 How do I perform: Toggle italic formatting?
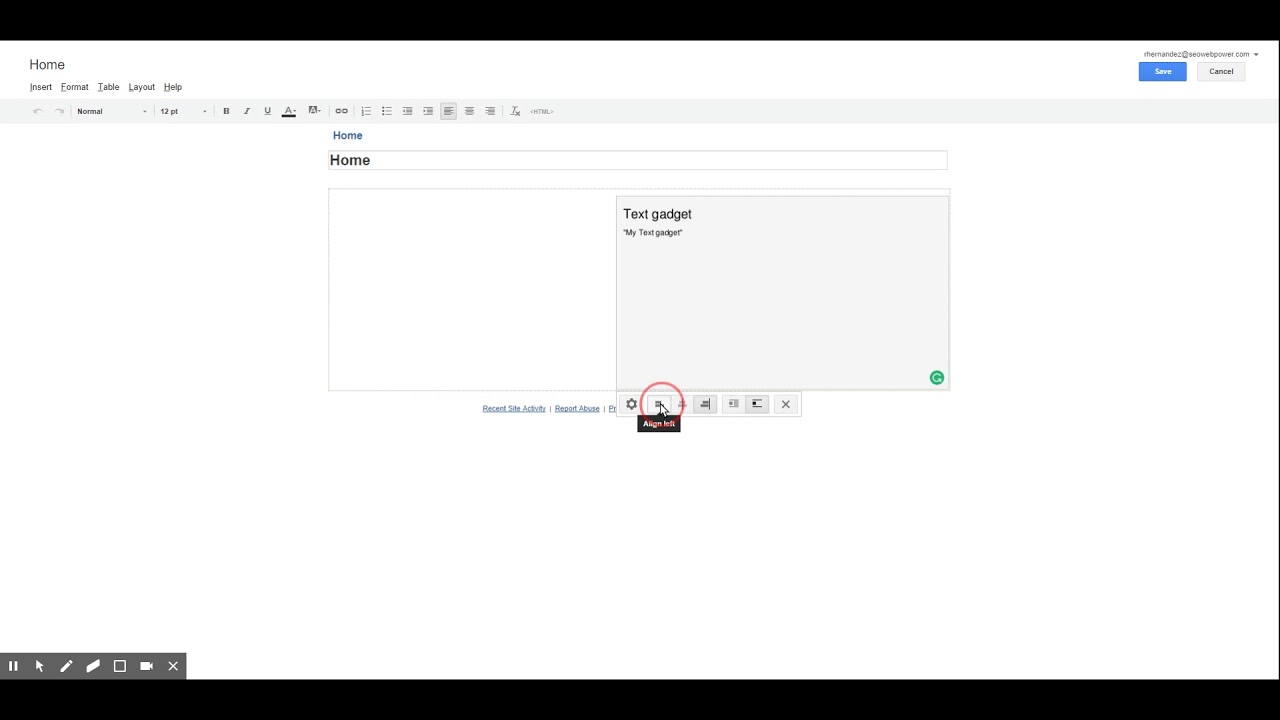click(247, 111)
